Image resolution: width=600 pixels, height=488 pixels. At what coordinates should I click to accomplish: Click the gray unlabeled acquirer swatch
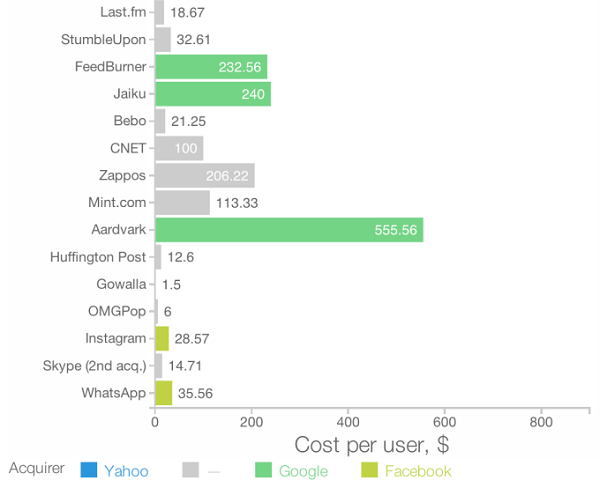[x=191, y=470]
